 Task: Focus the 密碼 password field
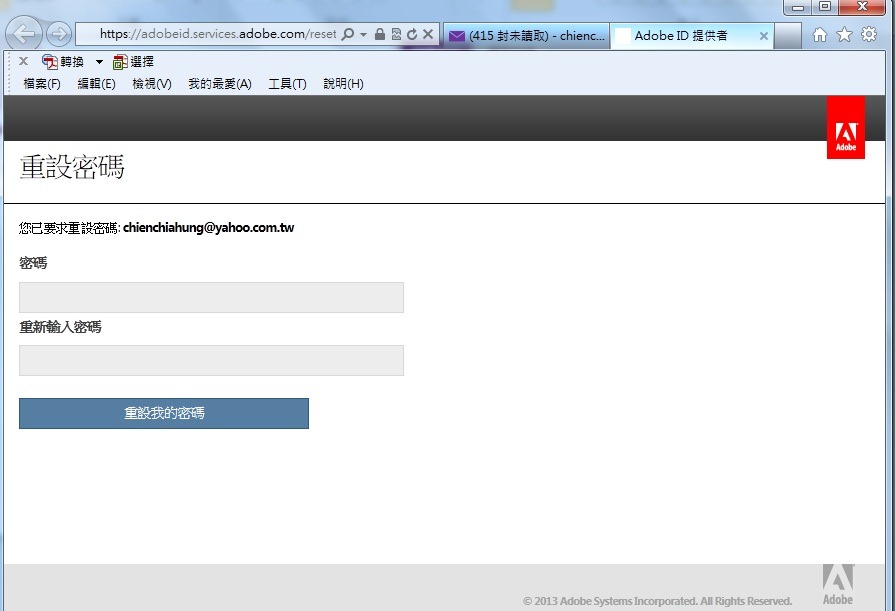(x=211, y=298)
